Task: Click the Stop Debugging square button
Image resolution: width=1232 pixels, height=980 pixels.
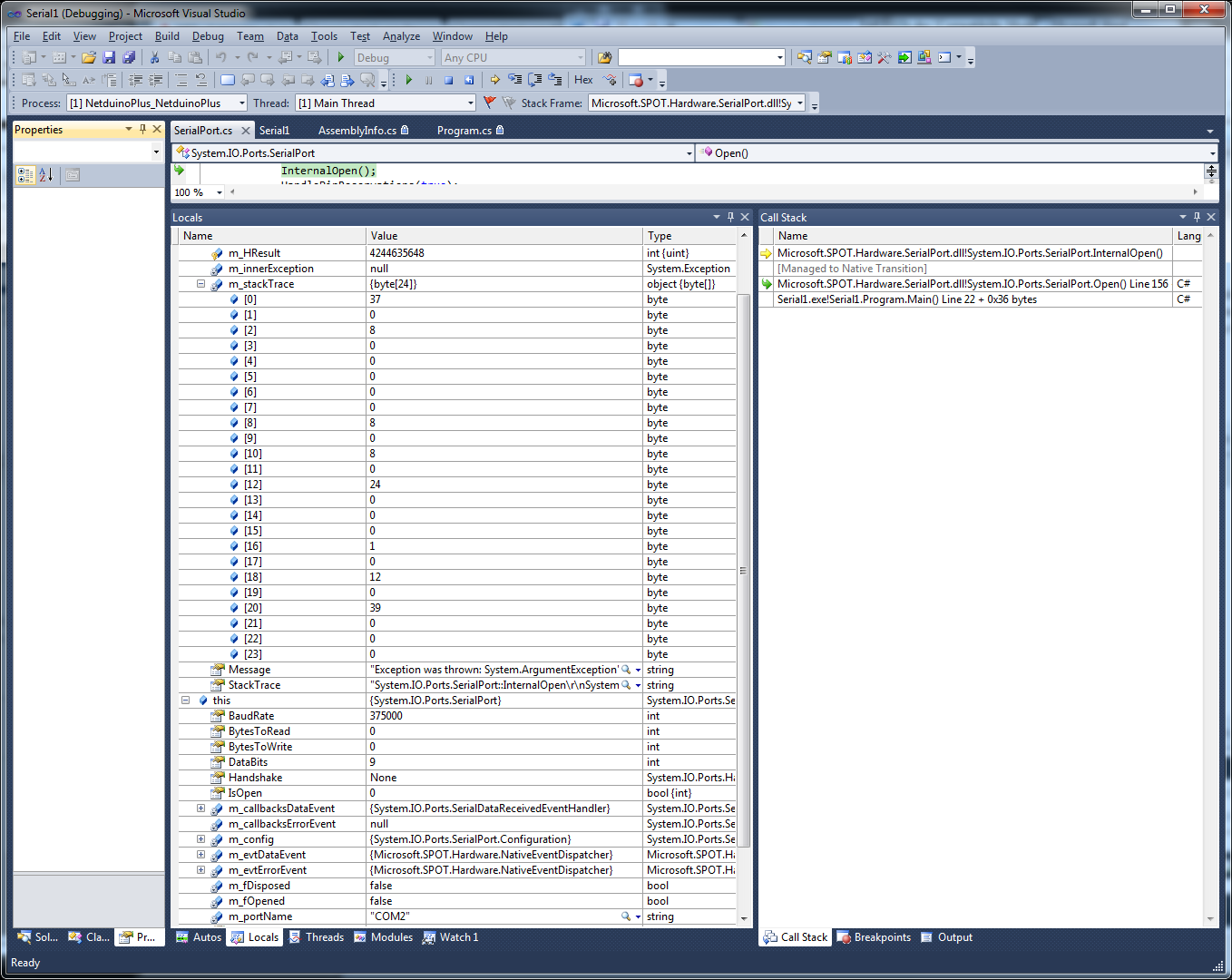Action: point(448,80)
